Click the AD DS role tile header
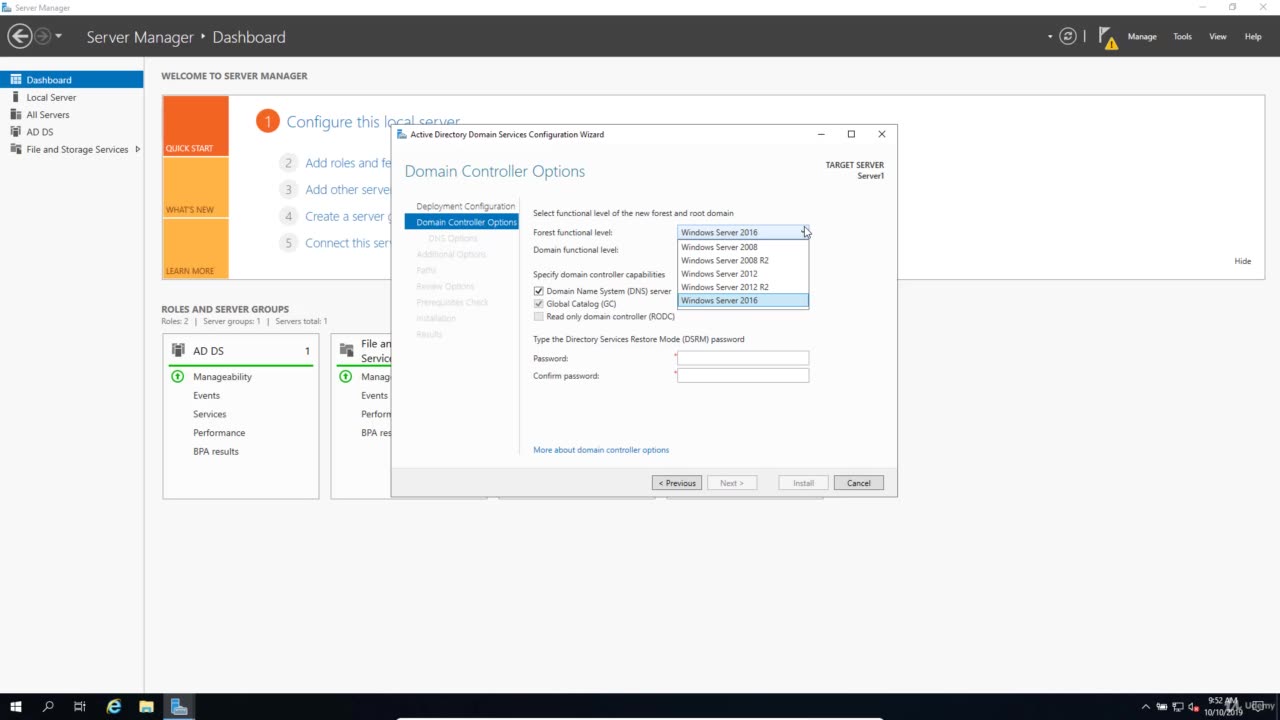 [240, 351]
